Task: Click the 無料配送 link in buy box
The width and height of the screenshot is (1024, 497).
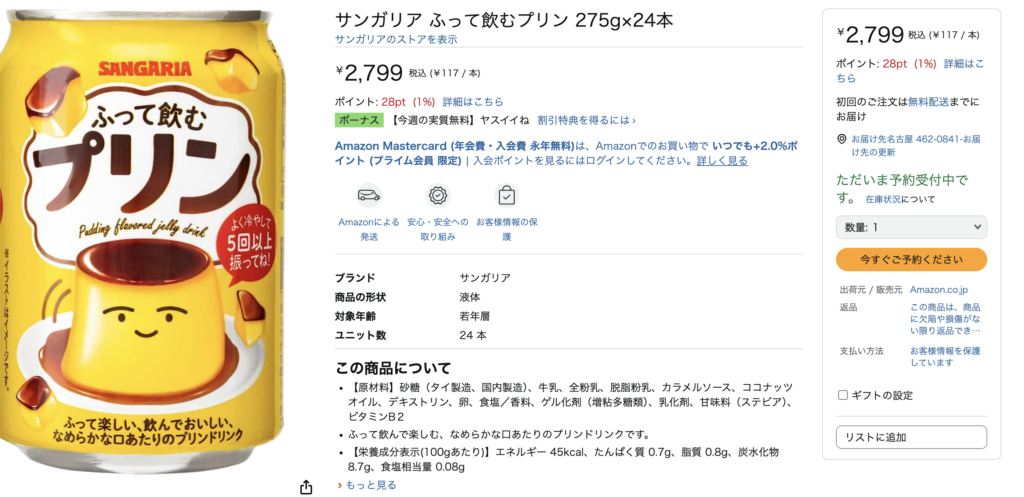Action: click(x=927, y=102)
